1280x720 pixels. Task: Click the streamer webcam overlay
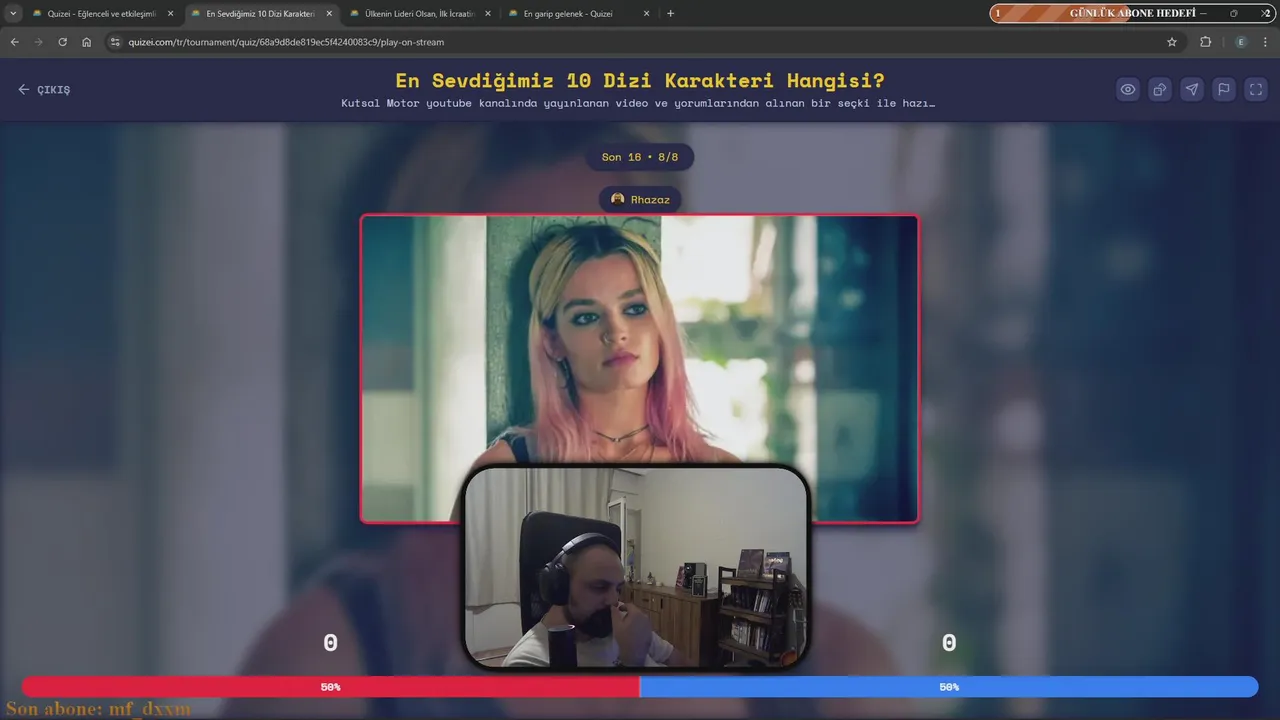636,567
